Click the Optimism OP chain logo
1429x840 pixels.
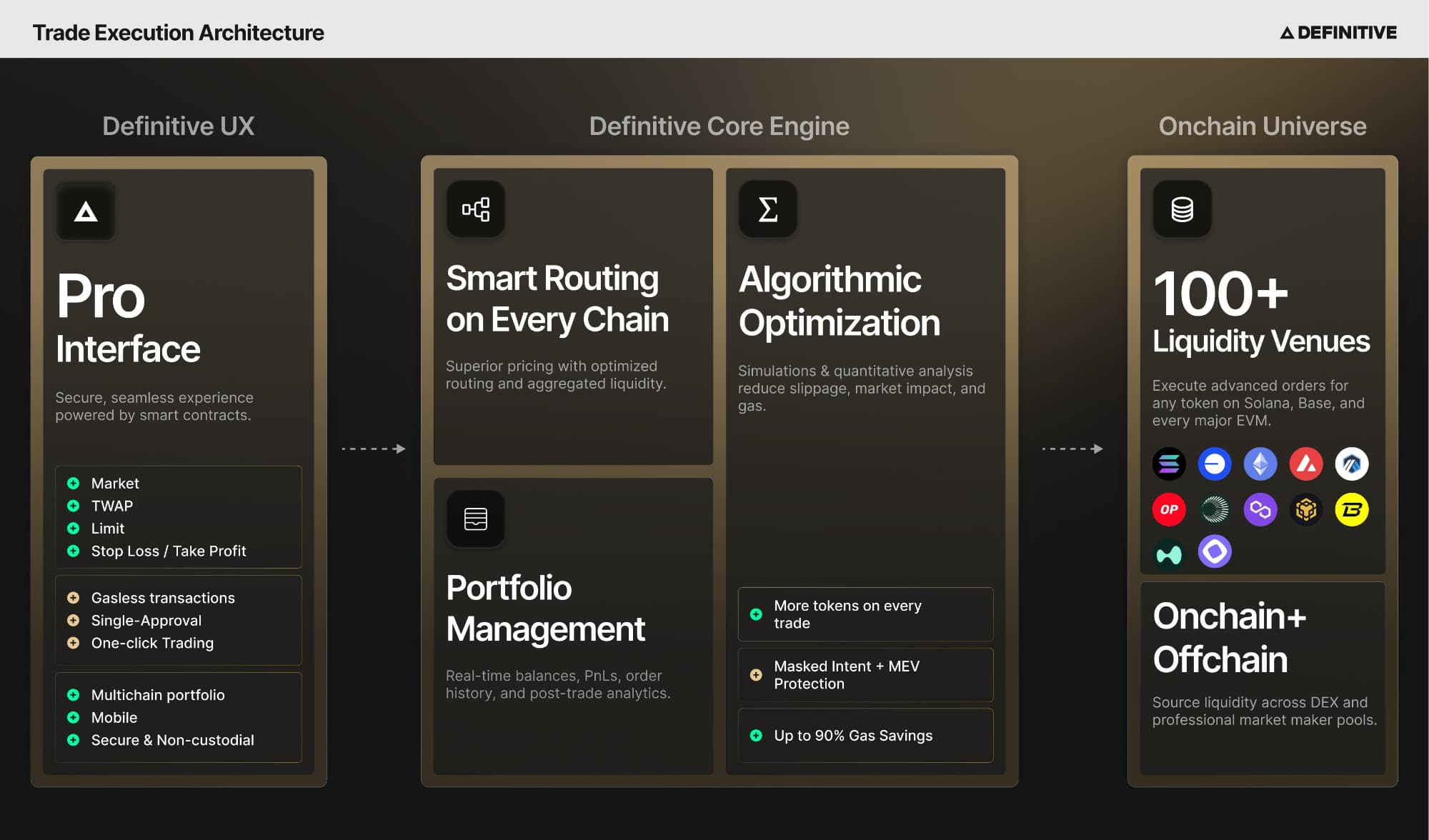click(1169, 510)
